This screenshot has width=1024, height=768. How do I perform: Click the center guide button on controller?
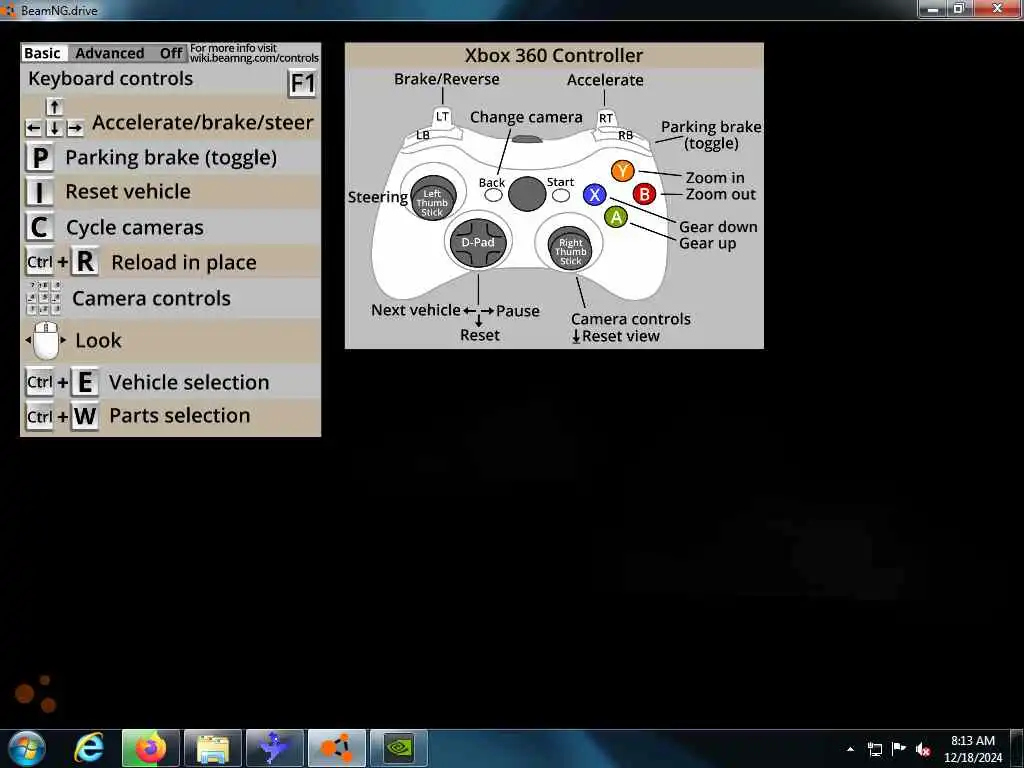[x=527, y=193]
